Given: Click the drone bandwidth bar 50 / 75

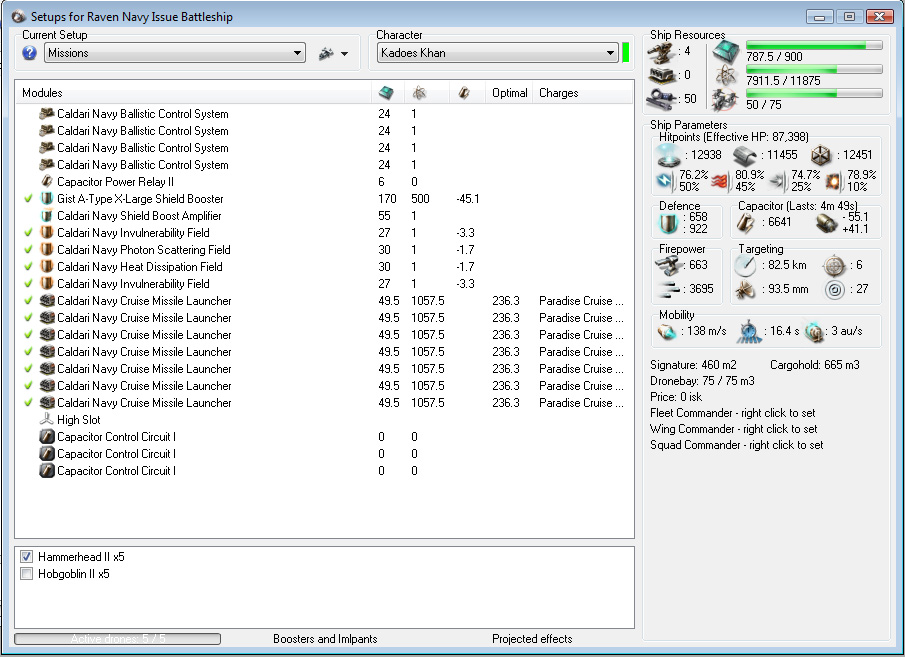Looking at the screenshot, I should [814, 94].
